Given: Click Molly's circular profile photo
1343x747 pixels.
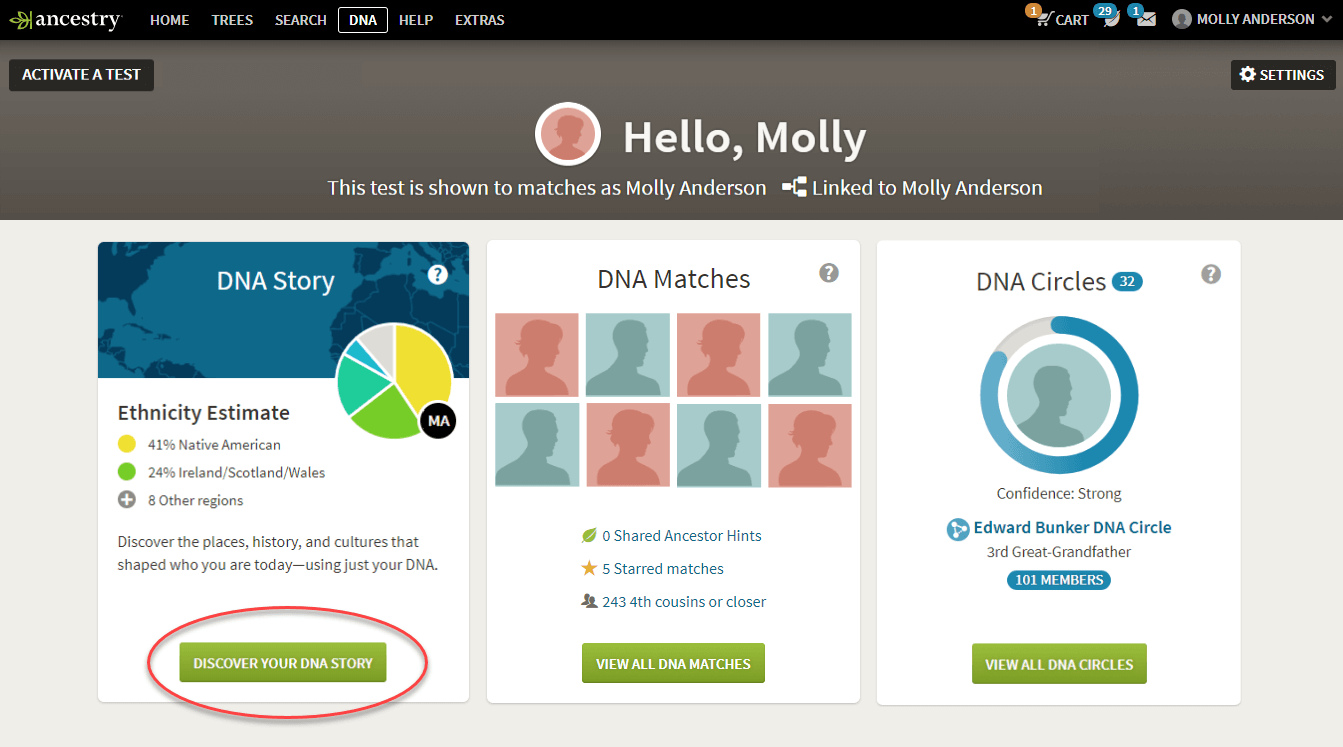Looking at the screenshot, I should 567,133.
